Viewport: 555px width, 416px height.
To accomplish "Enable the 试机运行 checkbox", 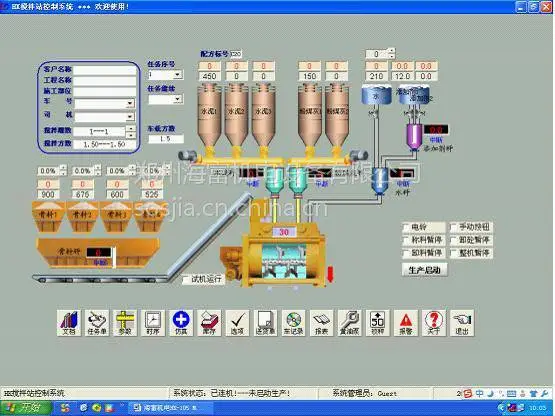I will (x=186, y=279).
